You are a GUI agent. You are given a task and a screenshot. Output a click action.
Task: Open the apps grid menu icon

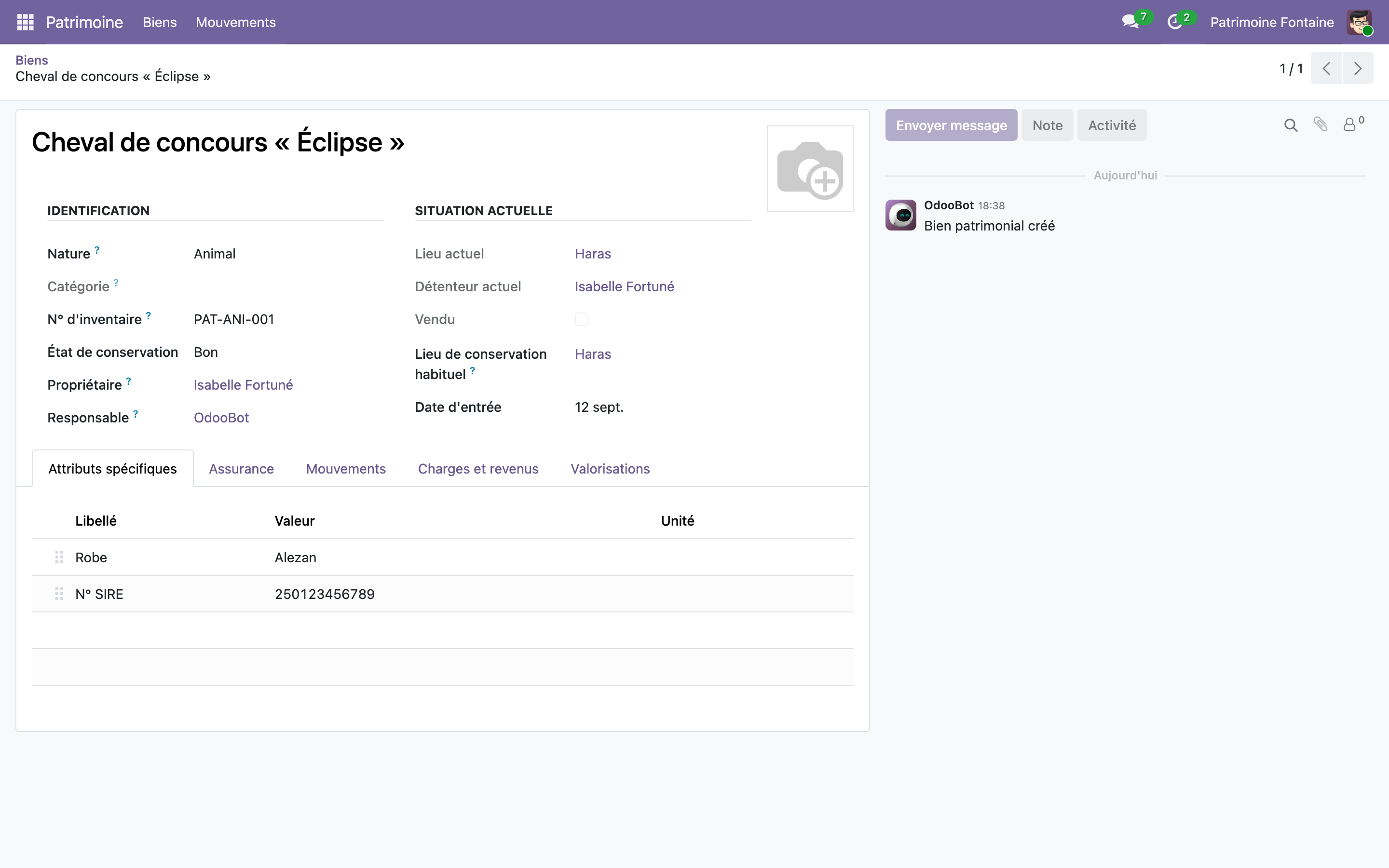25,22
